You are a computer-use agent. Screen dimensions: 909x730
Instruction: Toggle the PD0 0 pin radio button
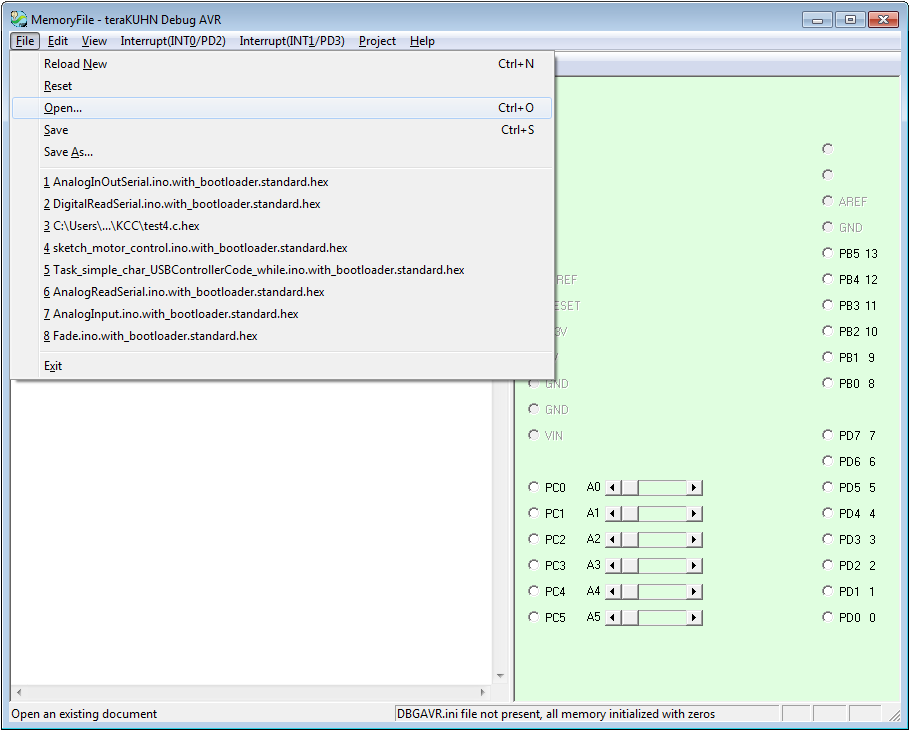pyautogui.click(x=827, y=617)
